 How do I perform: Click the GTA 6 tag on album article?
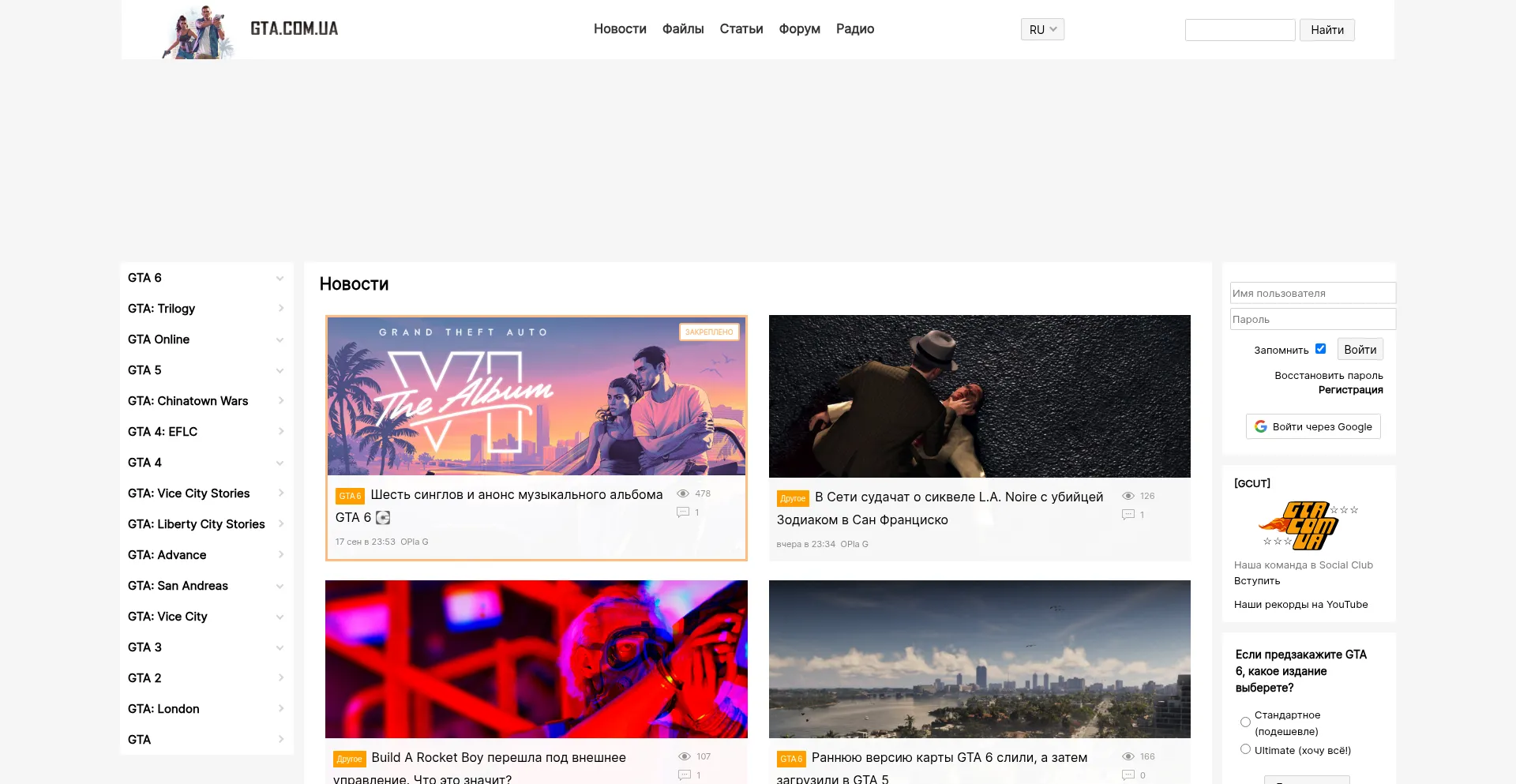(x=350, y=496)
